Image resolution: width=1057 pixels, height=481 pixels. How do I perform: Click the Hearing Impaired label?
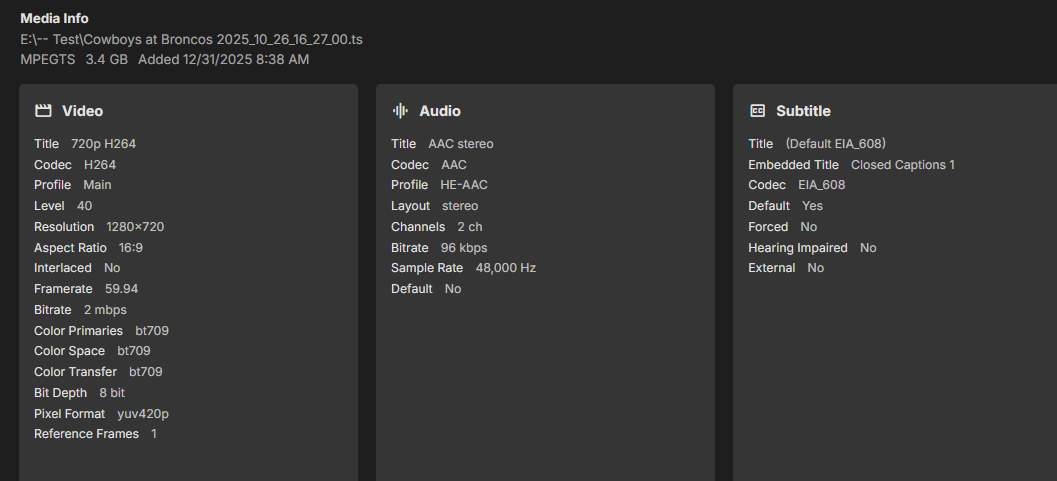coord(797,247)
